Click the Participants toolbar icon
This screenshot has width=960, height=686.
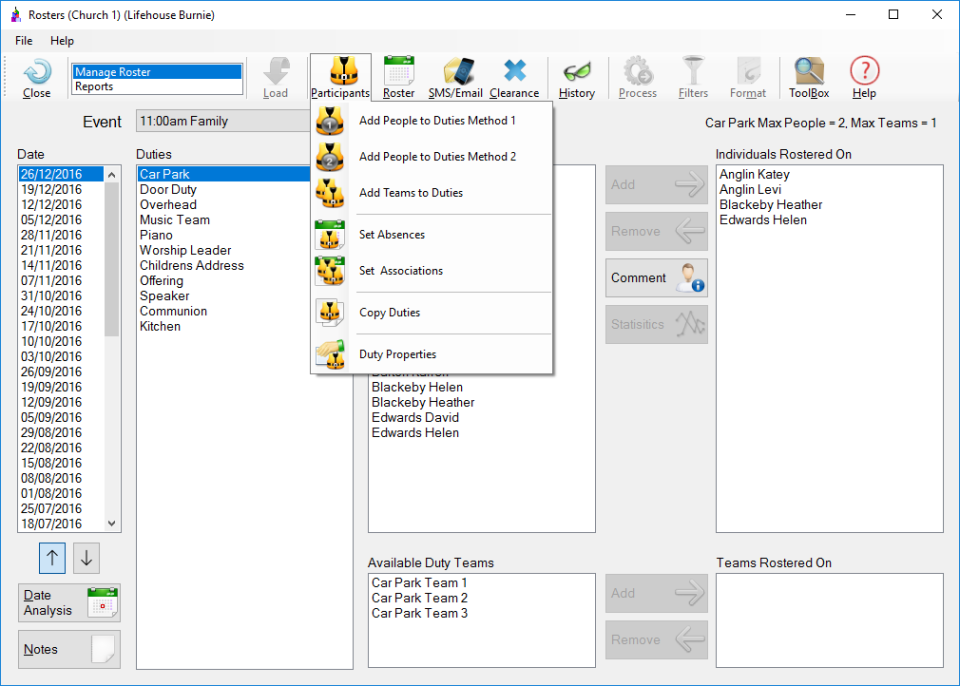(340, 77)
